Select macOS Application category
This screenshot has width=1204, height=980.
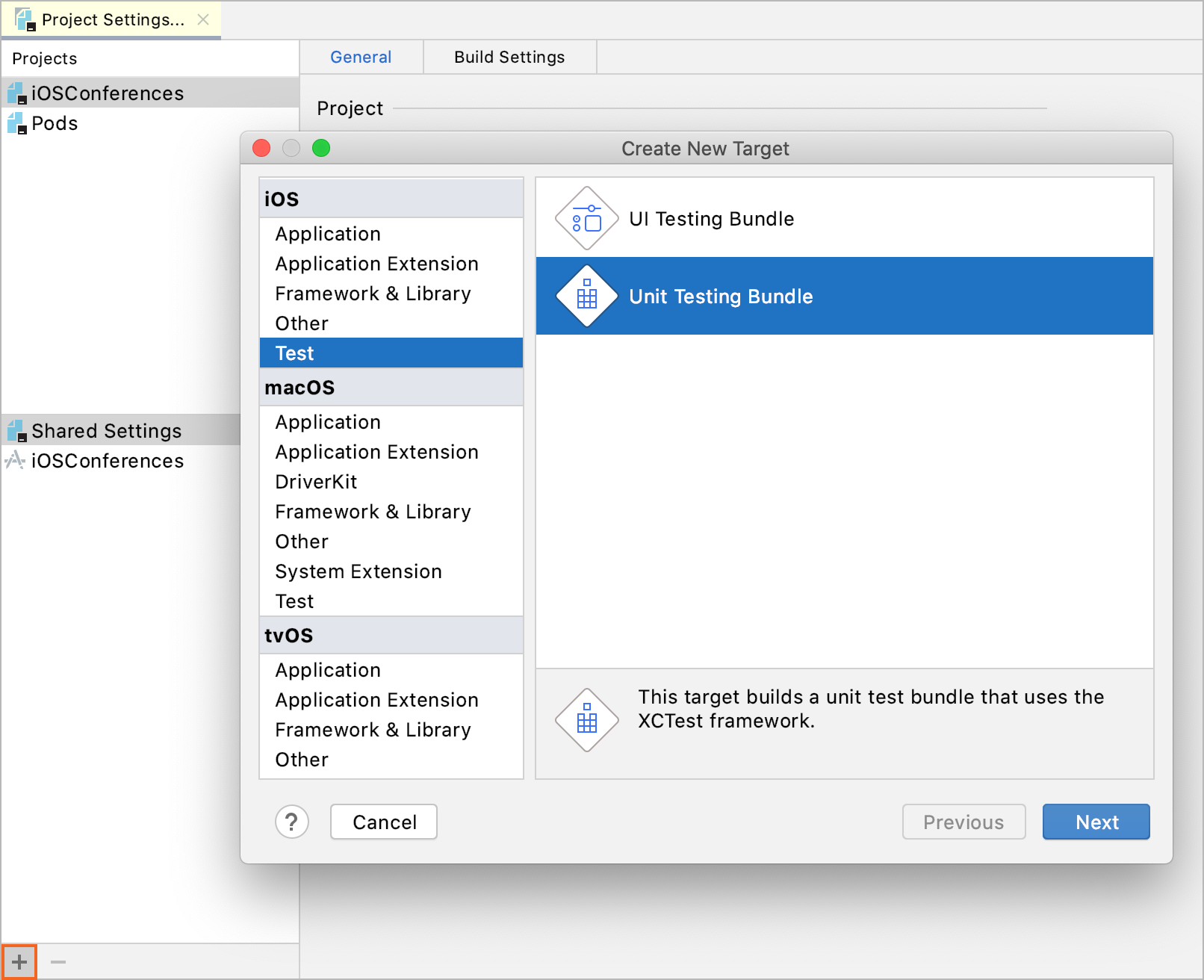pyautogui.click(x=391, y=422)
